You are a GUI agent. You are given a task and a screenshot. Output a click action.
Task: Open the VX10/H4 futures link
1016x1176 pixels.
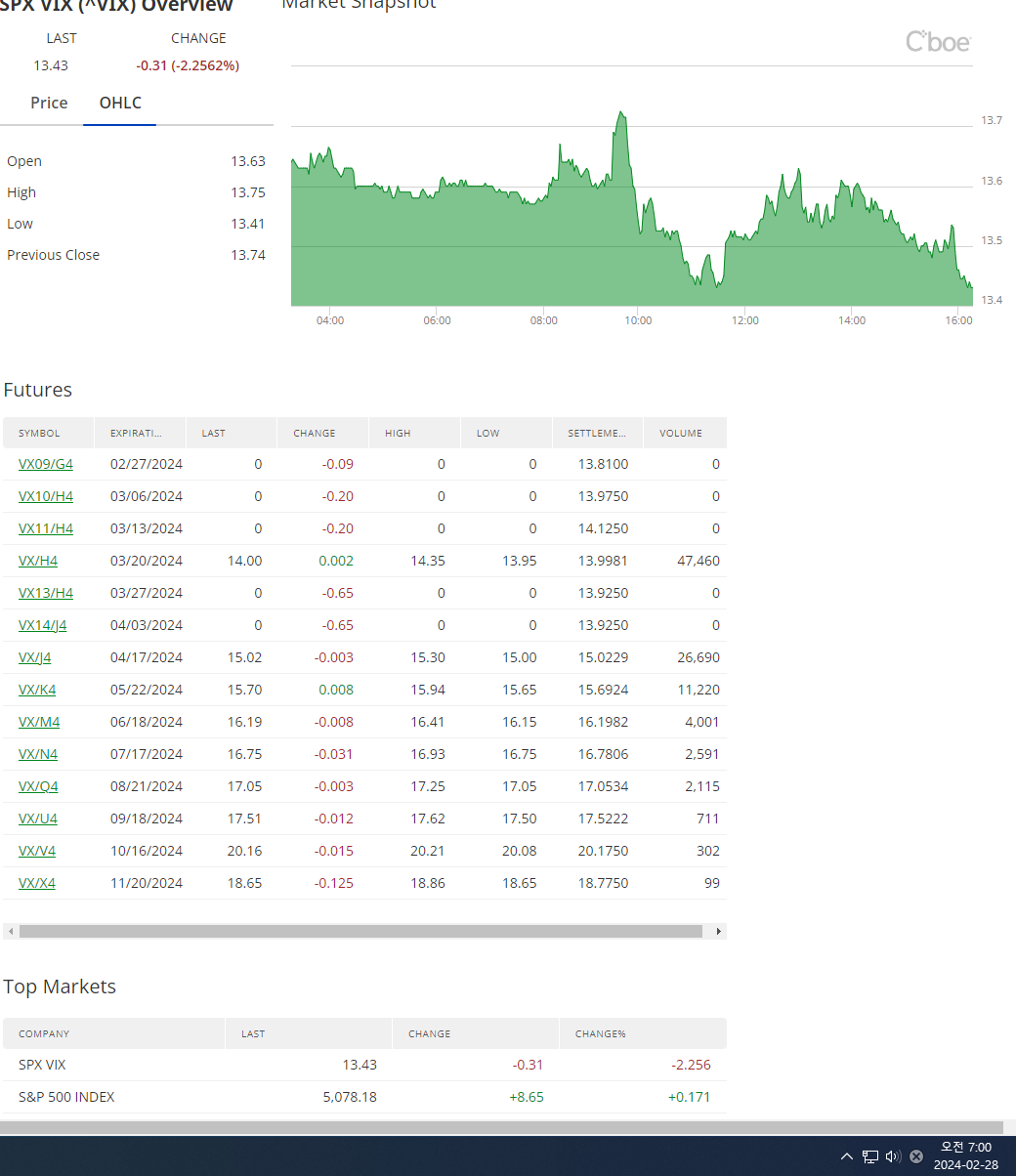(x=46, y=496)
